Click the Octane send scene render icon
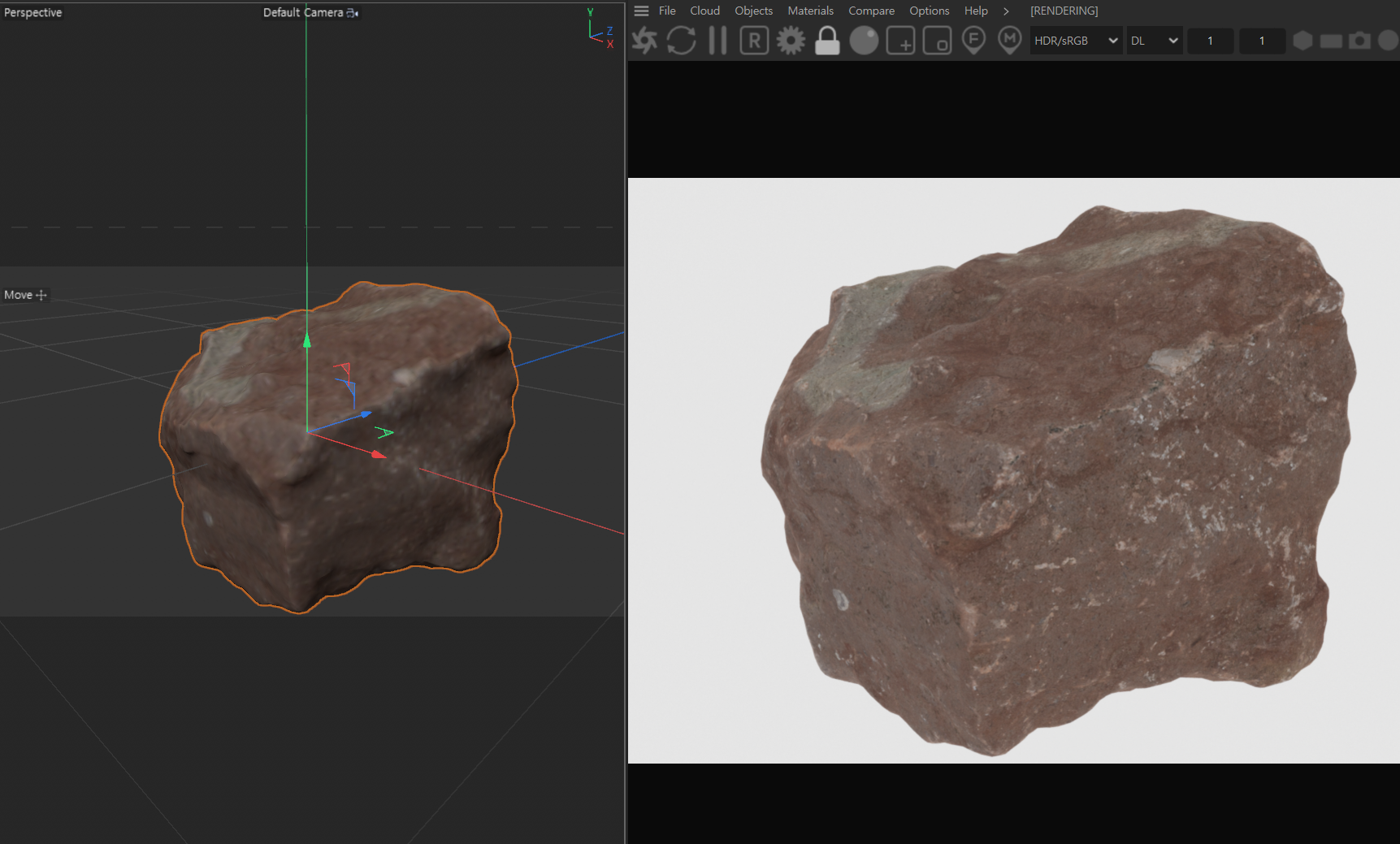Screen dimensions: 1400x844 pos(645,40)
